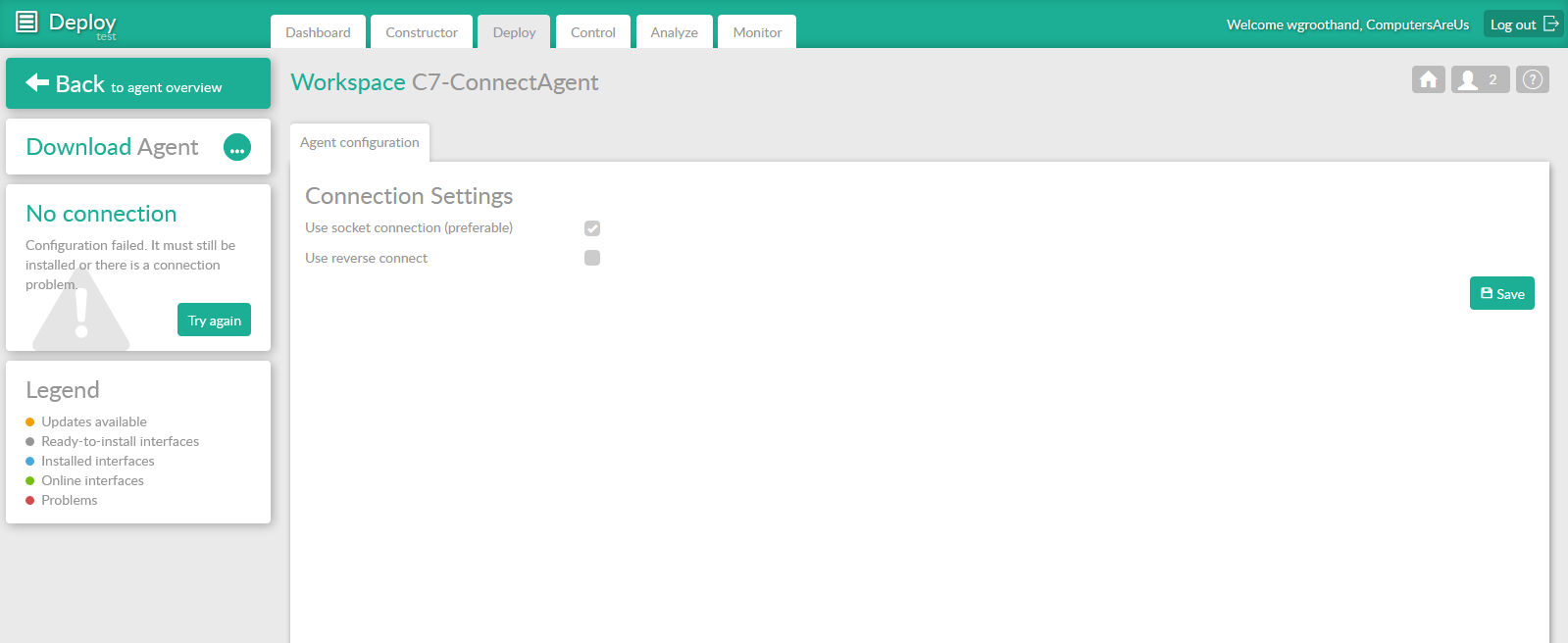The image size is (1568, 643).
Task: Click the back arrow icon
Action: (x=37, y=82)
